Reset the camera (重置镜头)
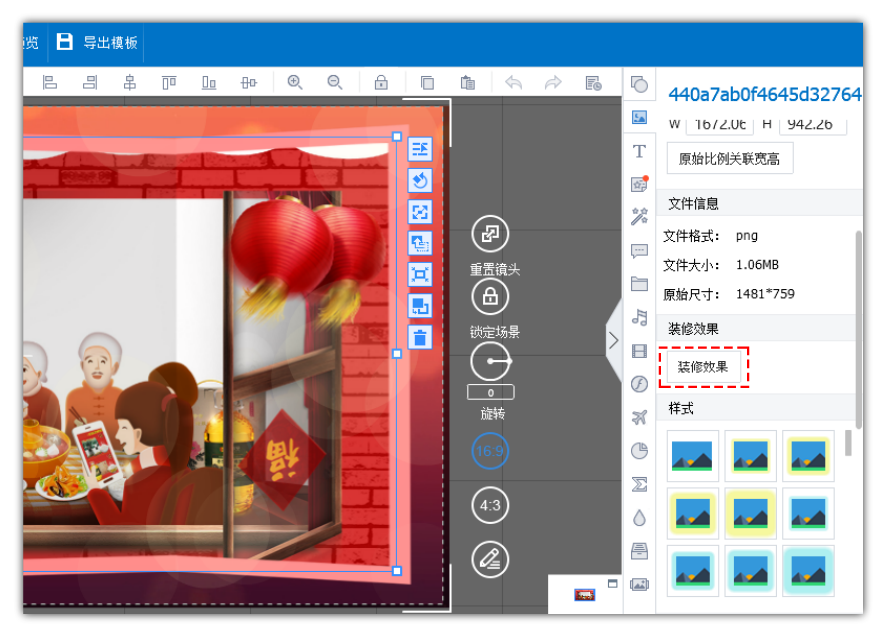The width and height of the screenshot is (888, 642). pos(490,234)
